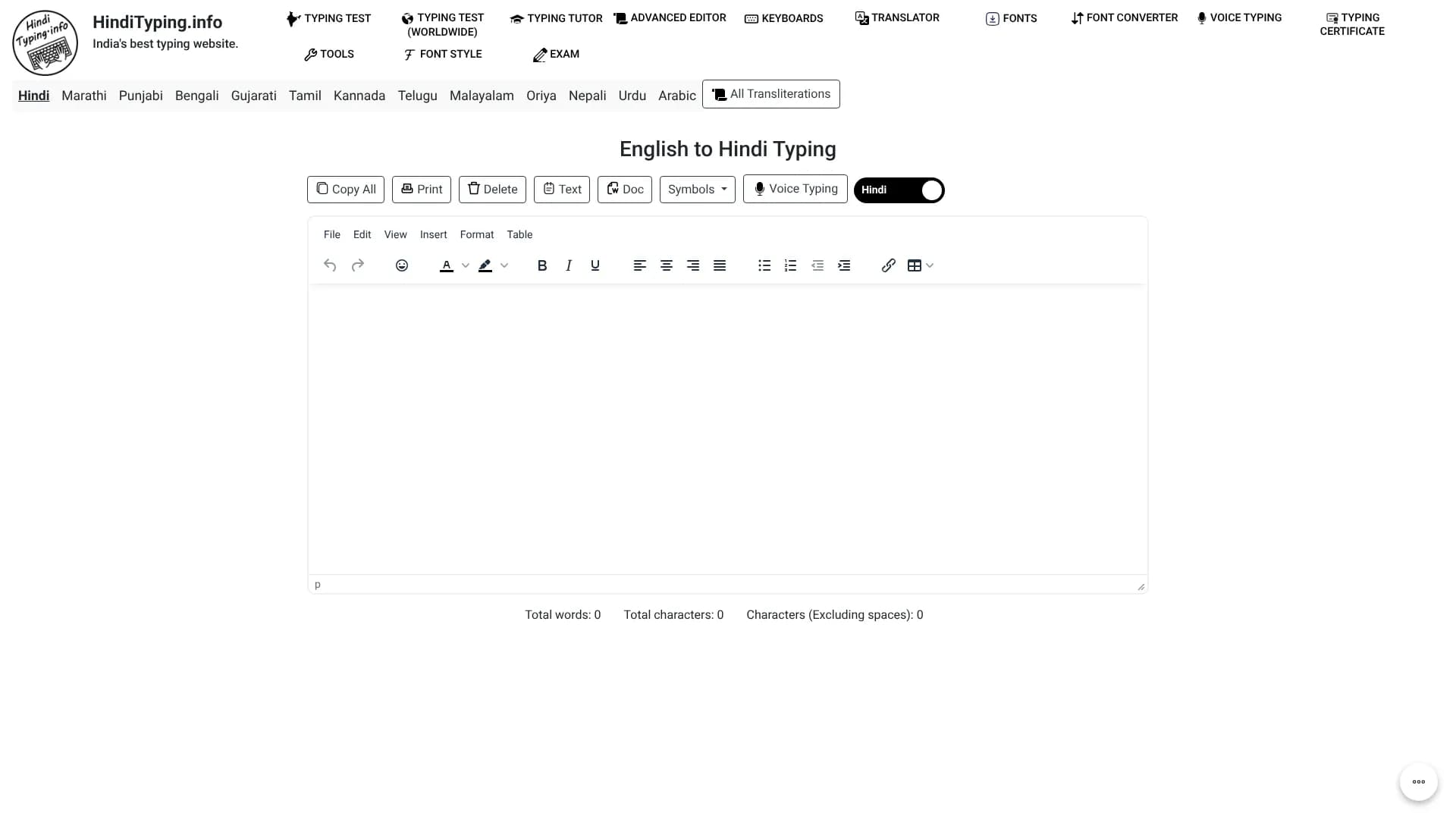Click the numbered list icon
1456x819 pixels.
point(790,265)
